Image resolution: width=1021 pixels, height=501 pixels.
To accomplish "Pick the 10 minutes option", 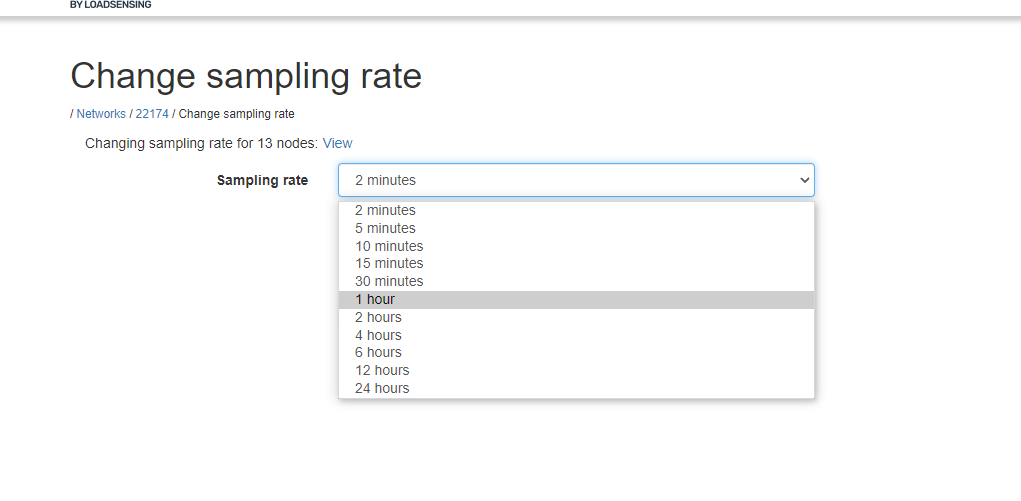I will coord(576,246).
